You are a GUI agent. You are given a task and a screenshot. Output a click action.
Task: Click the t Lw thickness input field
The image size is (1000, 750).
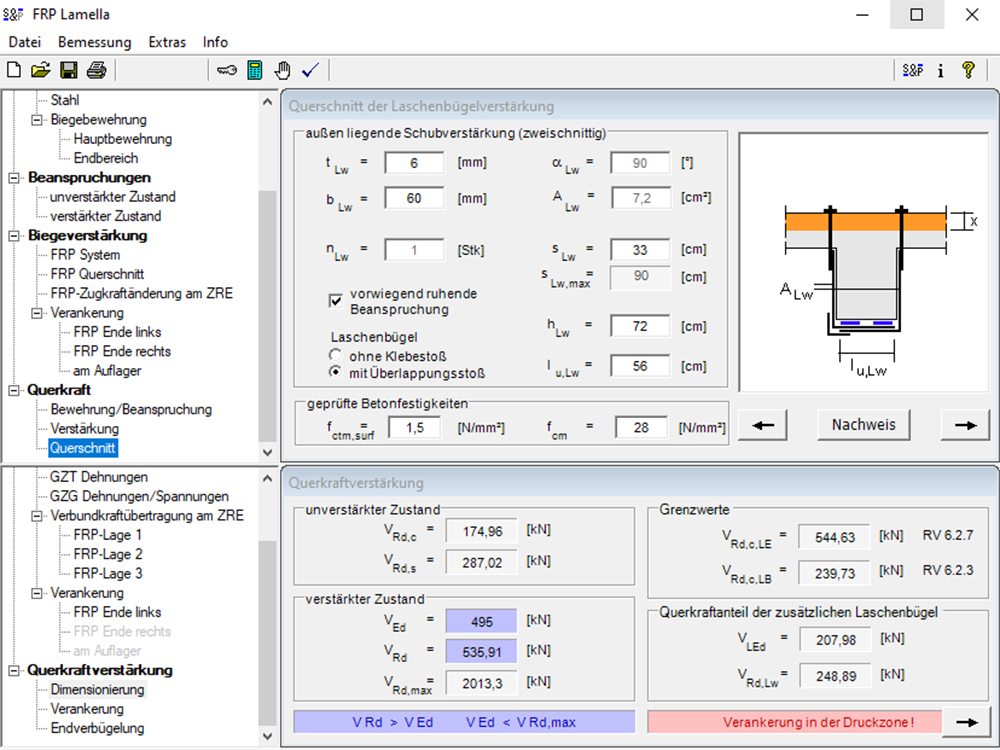click(414, 163)
